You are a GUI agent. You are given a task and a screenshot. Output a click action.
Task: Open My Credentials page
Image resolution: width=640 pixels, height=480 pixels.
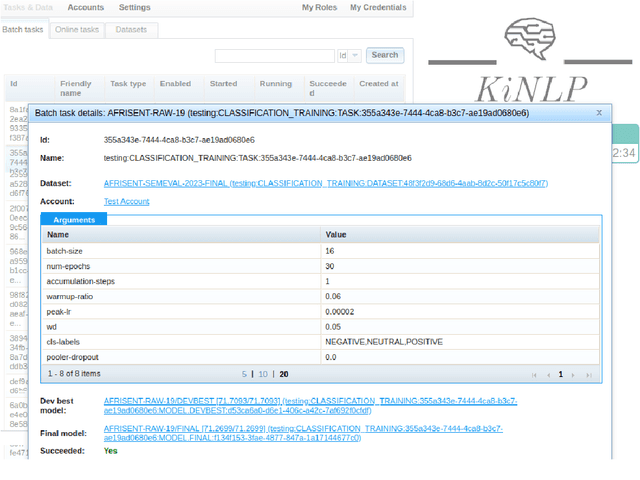click(x=377, y=7)
